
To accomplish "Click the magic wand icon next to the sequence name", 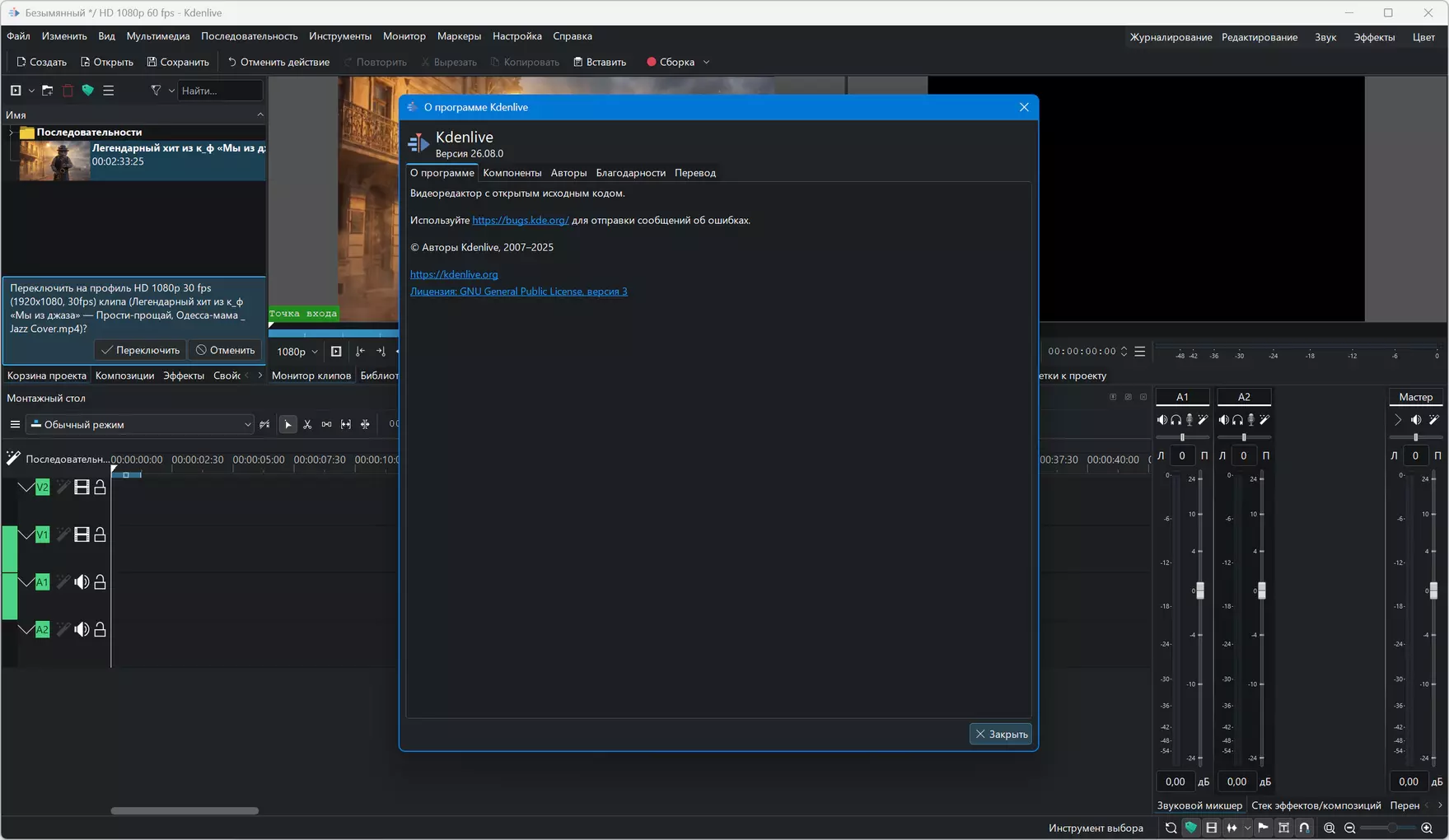I will coord(13,458).
